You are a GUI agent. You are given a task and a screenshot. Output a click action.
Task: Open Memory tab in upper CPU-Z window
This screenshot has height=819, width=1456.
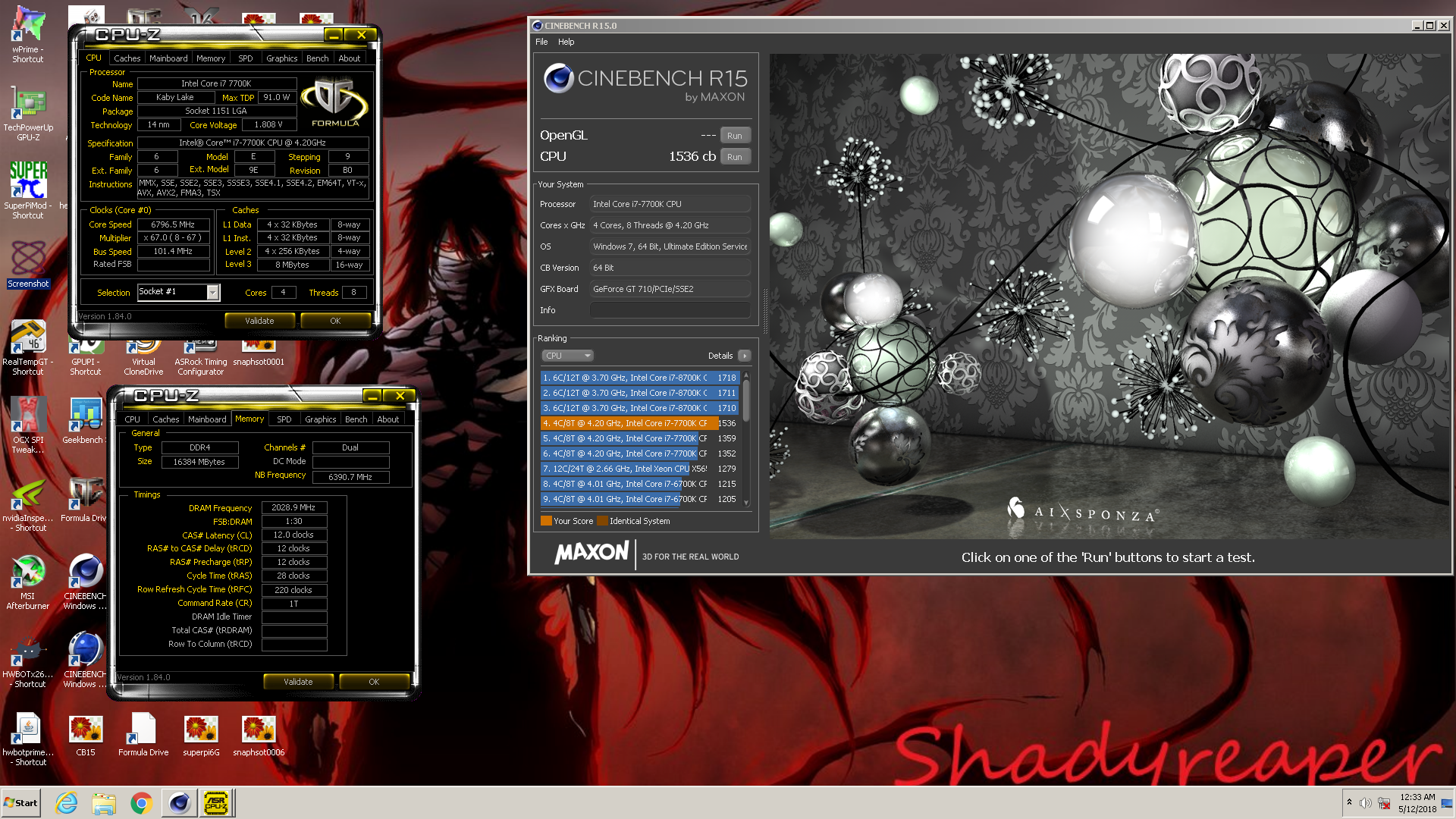(211, 58)
